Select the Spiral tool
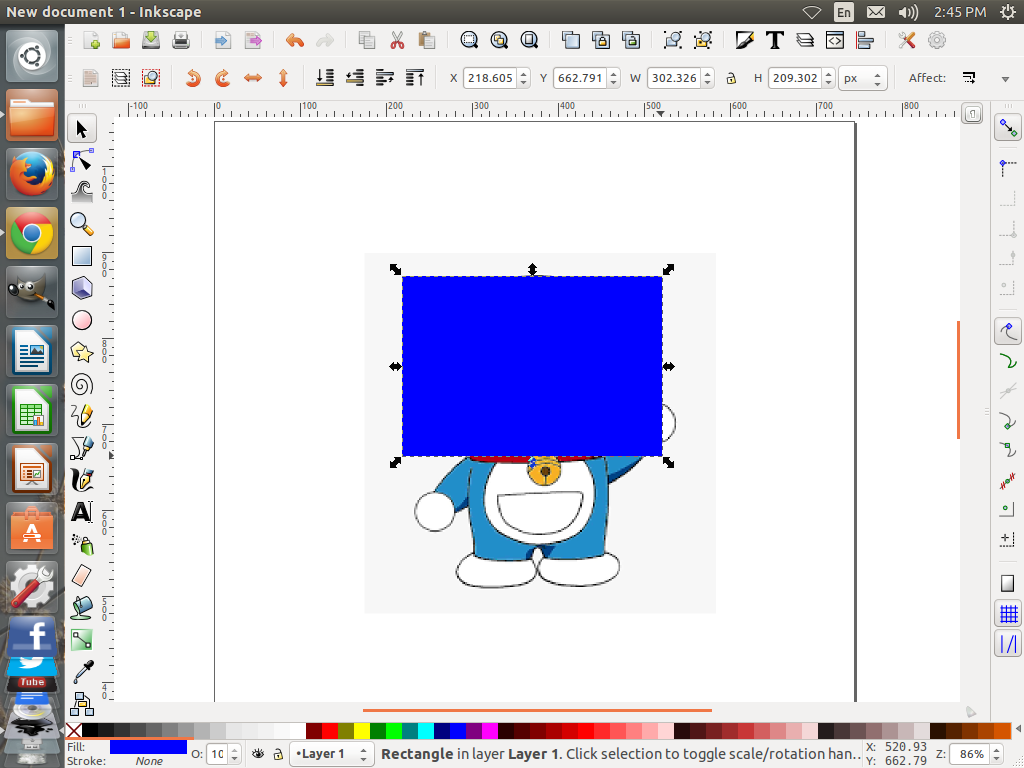 pyautogui.click(x=82, y=384)
